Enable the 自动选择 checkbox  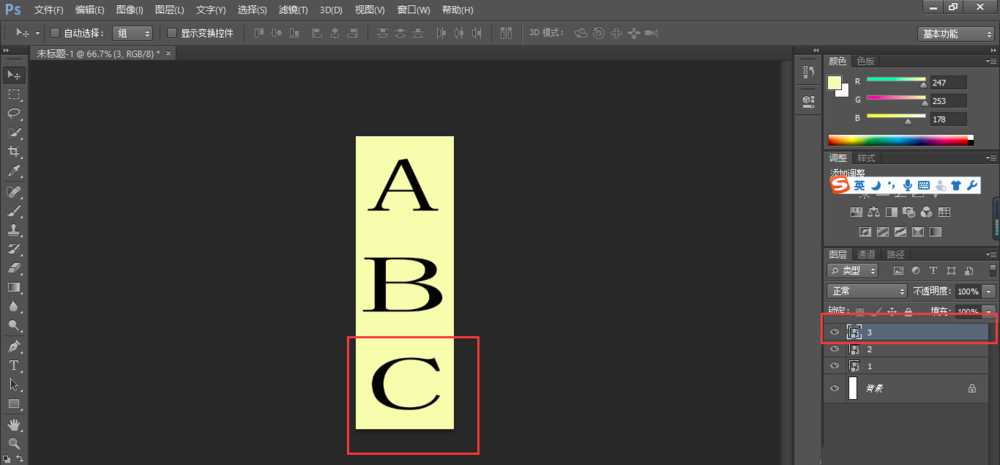point(55,33)
